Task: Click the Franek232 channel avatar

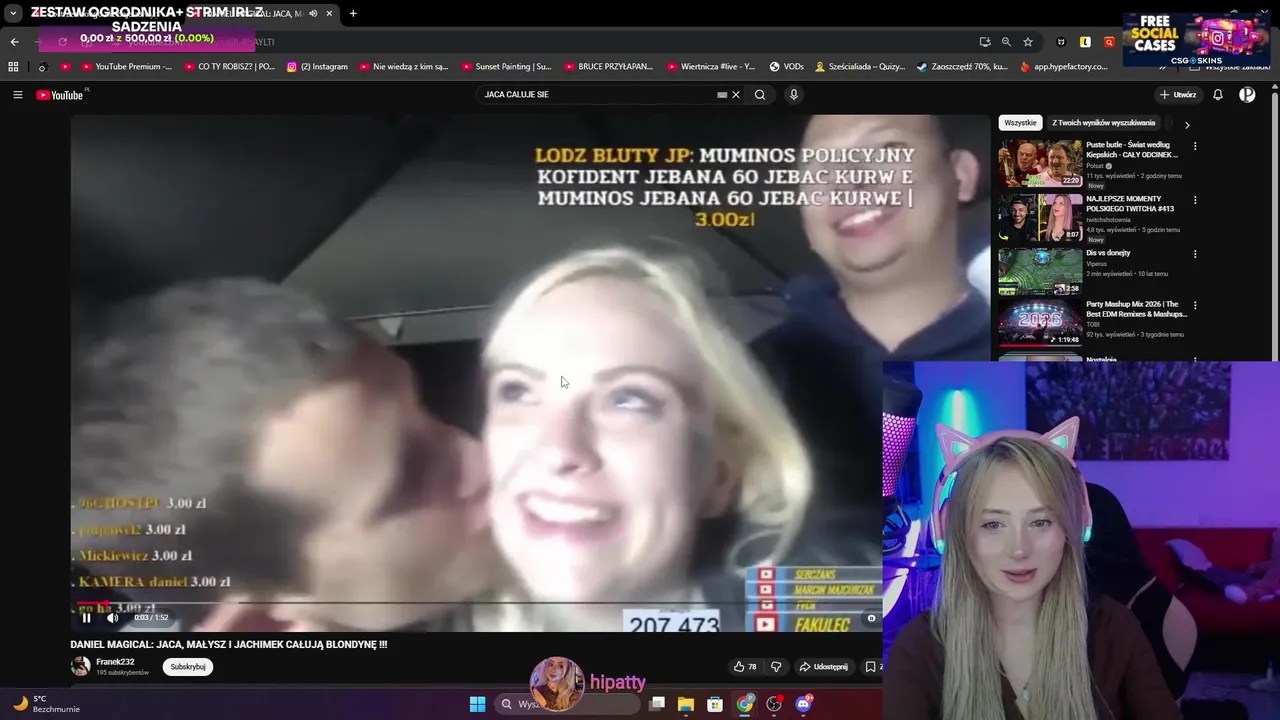Action: tap(80, 666)
